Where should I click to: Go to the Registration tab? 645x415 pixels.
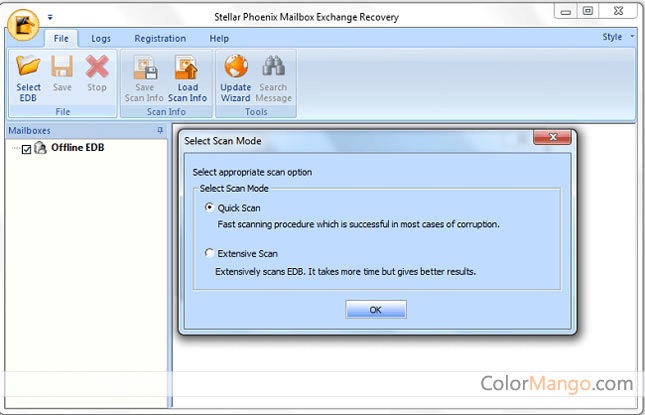click(x=160, y=39)
